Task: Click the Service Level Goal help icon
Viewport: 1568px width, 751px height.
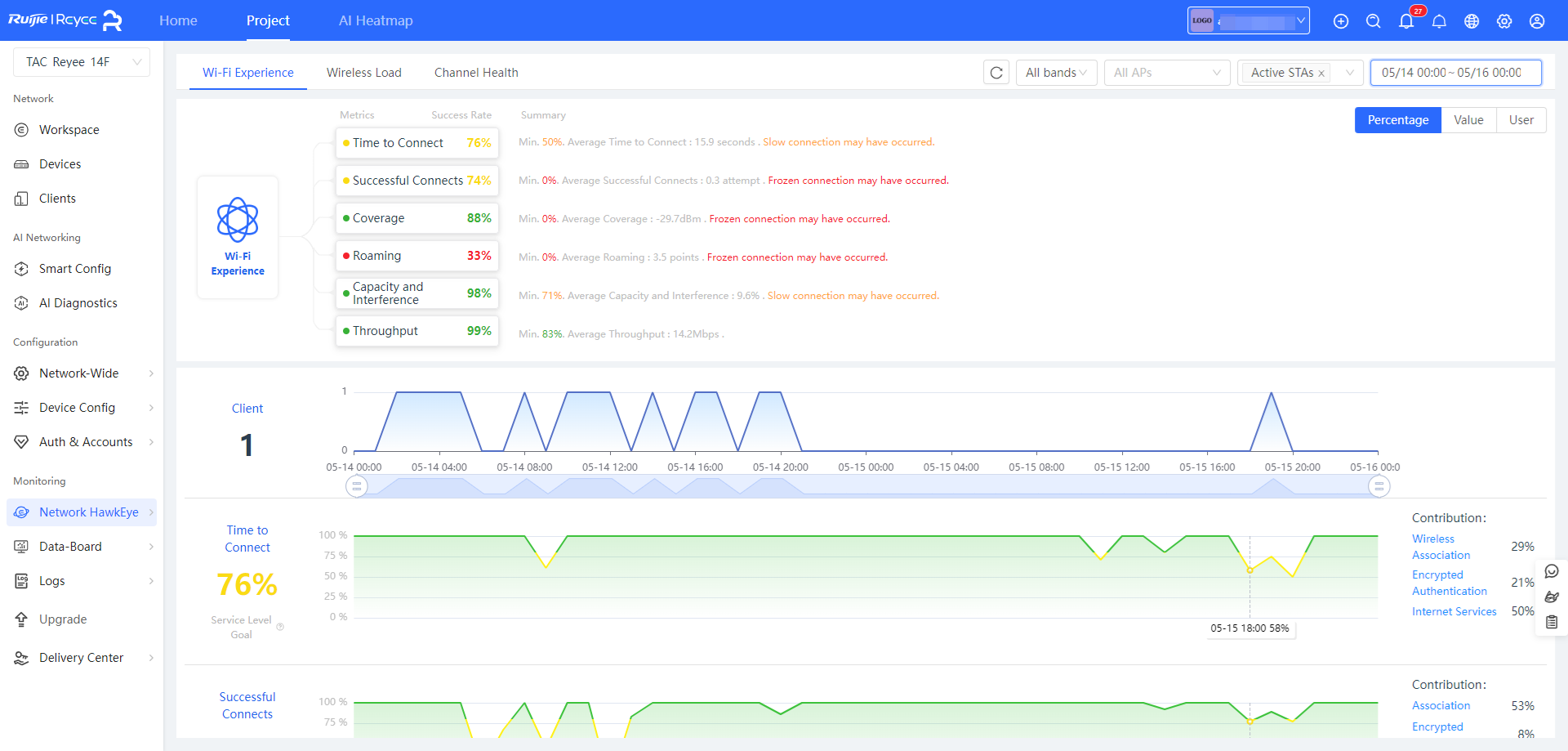Action: tap(280, 627)
